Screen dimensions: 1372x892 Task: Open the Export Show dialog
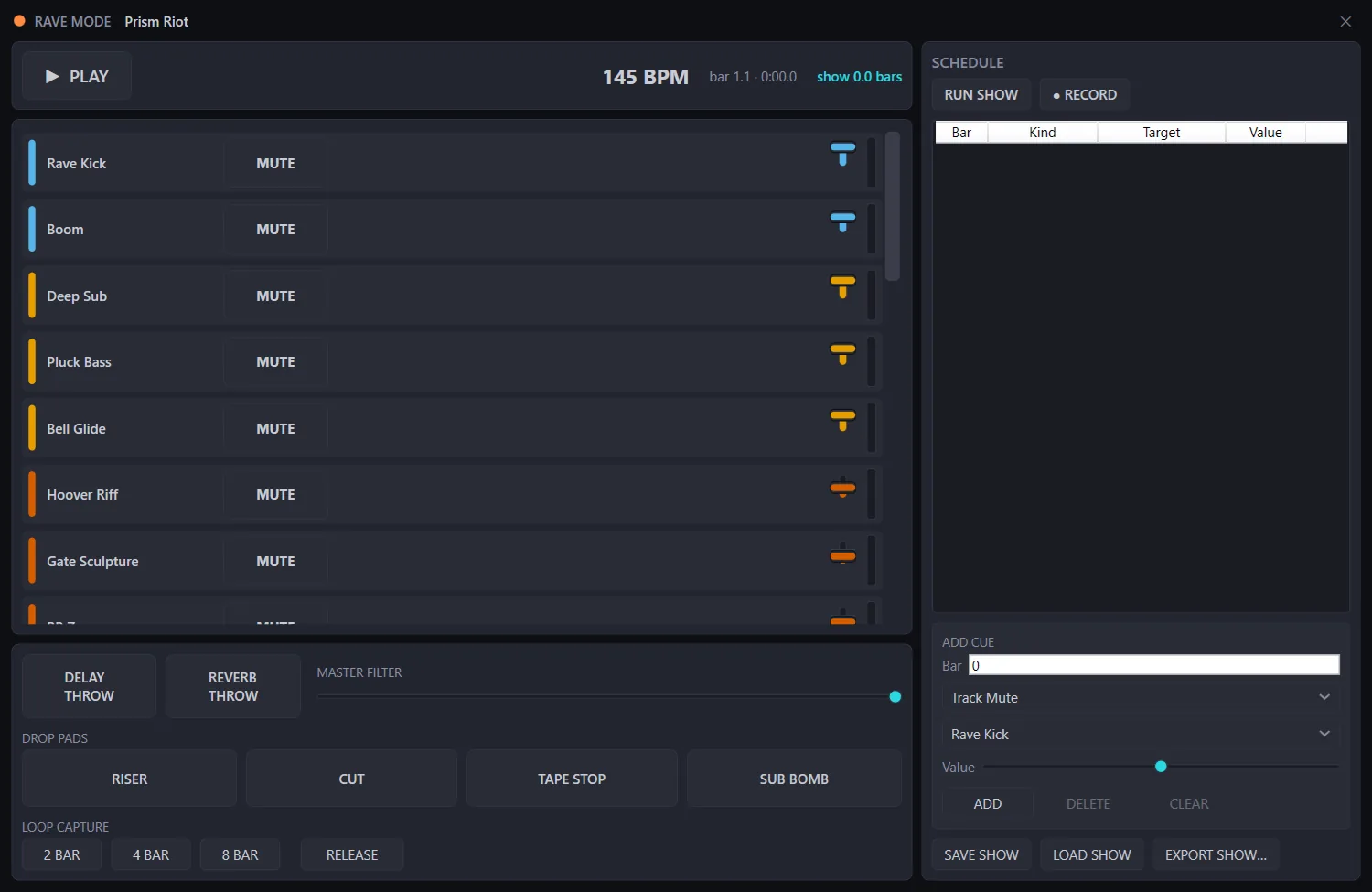pos(1216,854)
